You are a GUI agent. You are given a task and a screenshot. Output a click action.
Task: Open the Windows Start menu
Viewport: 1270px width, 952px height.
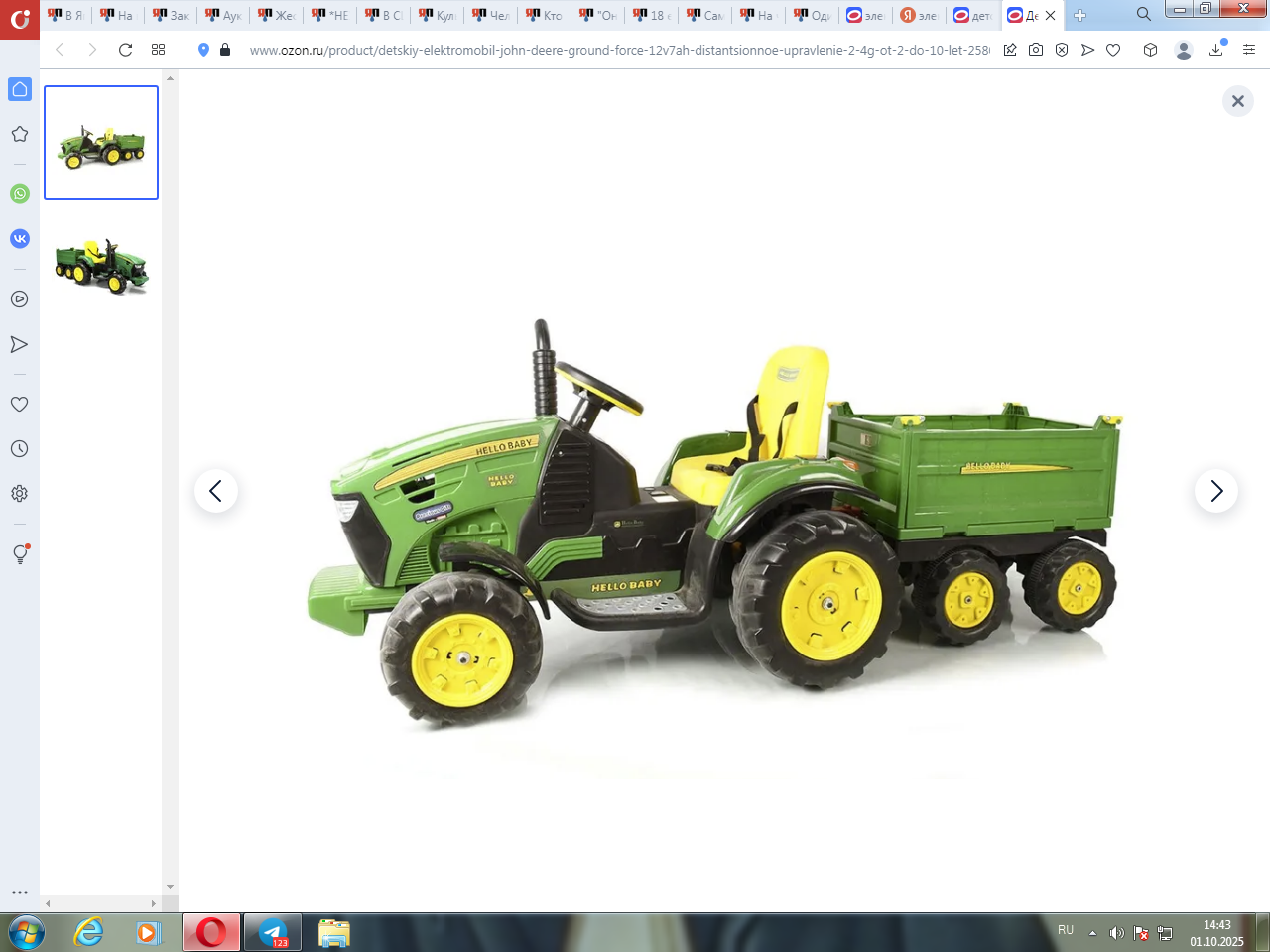tap(26, 933)
